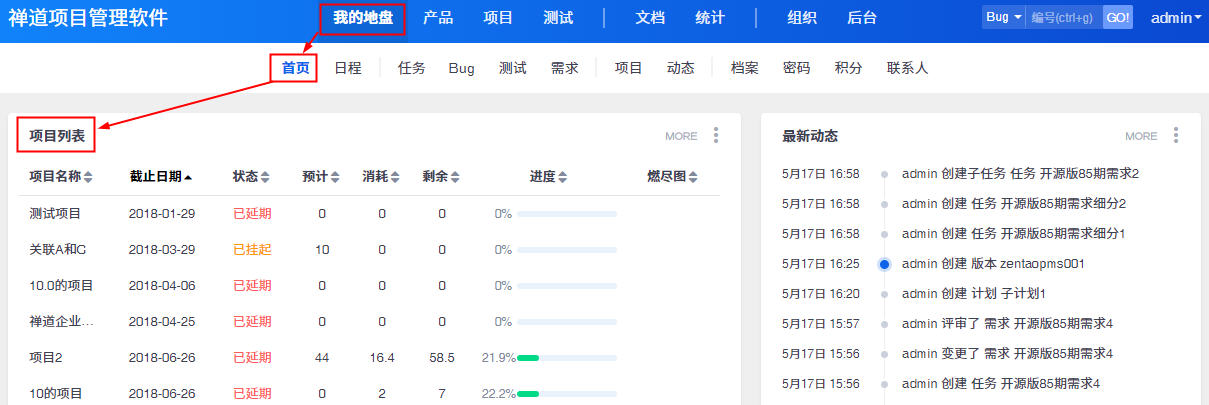This screenshot has width=1209, height=405.
Task: Open the latest activity panel options menu
Action: pos(1176,136)
